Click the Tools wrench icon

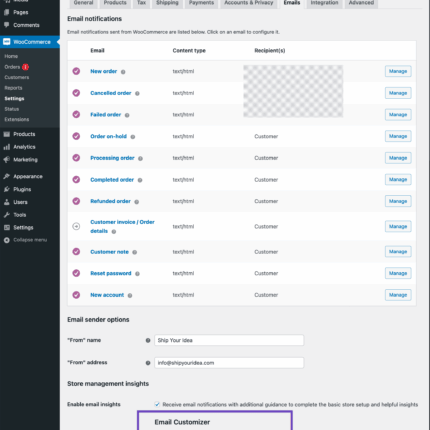tap(6, 215)
